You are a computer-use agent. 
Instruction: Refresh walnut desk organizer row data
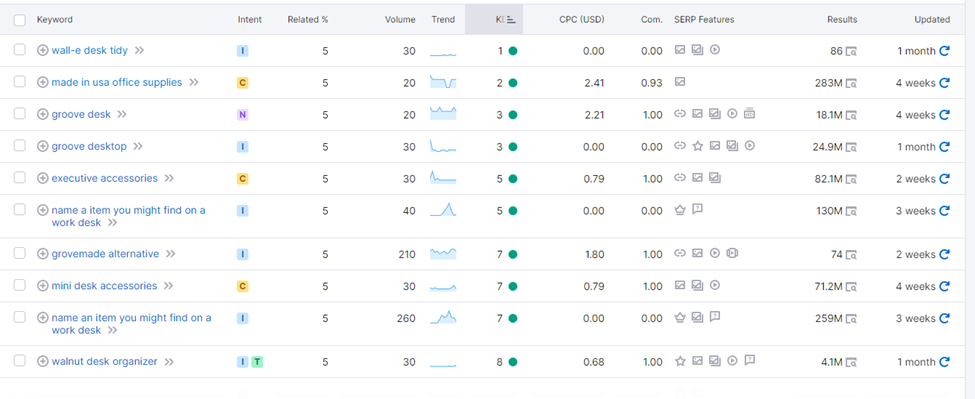coord(945,362)
